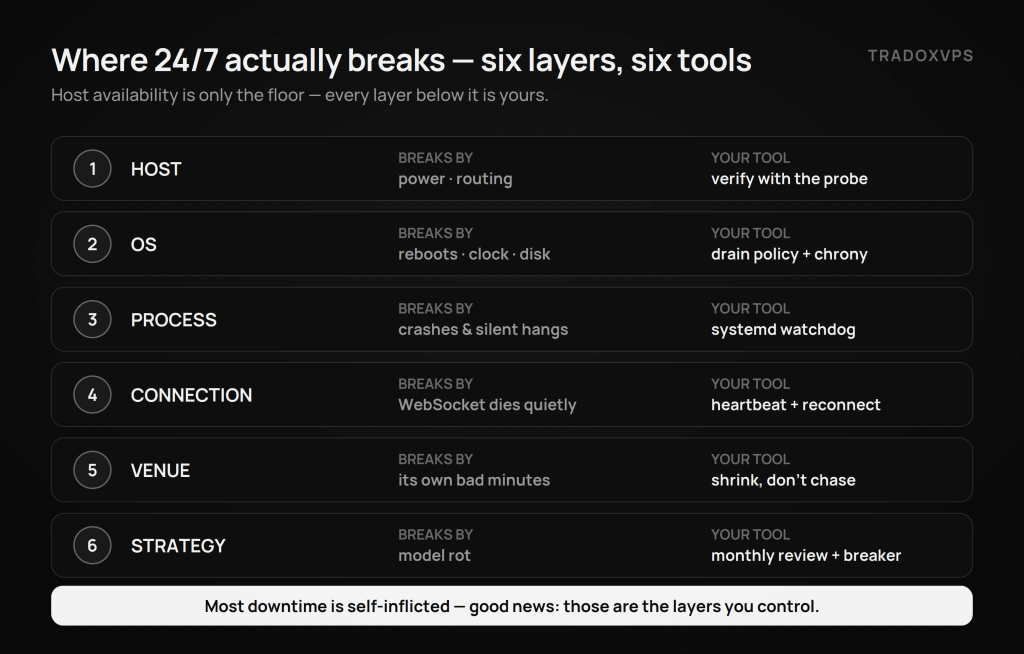Click 'shrink, don't chase' tool text

coord(783,480)
